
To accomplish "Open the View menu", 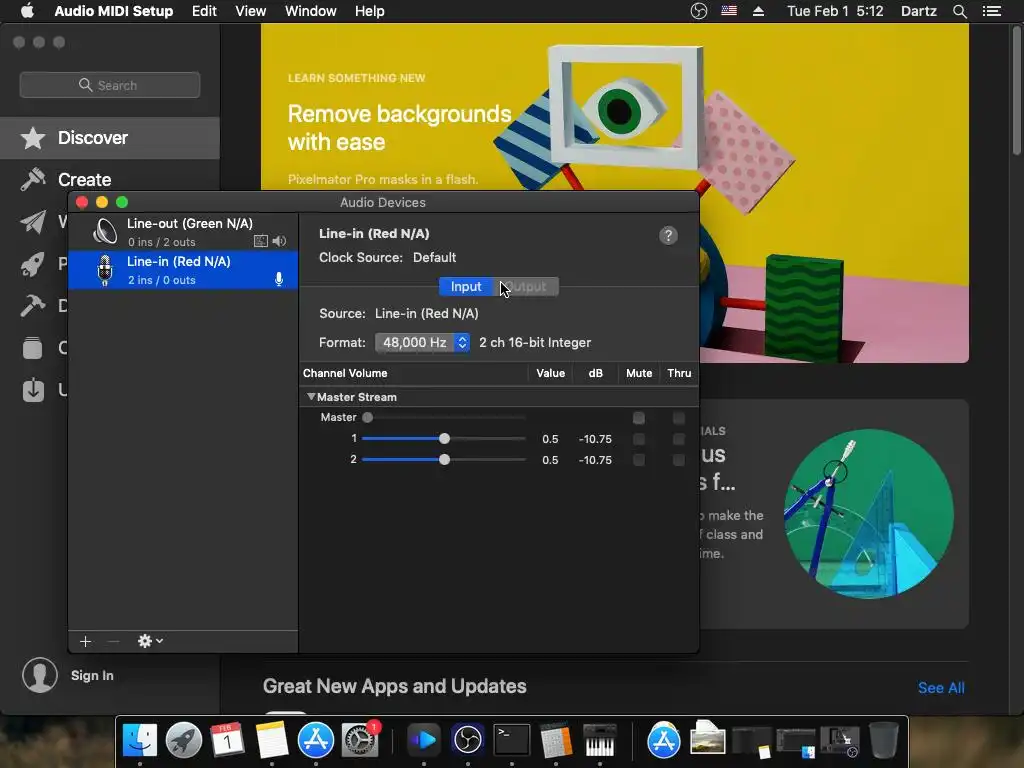I will click(251, 11).
